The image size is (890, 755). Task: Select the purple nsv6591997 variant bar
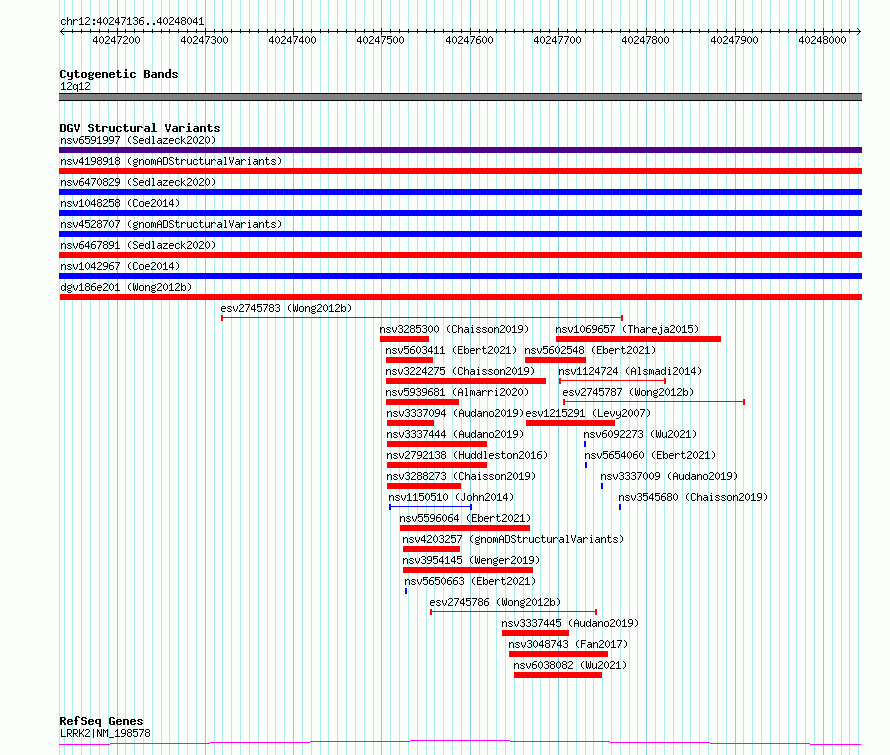point(460,150)
